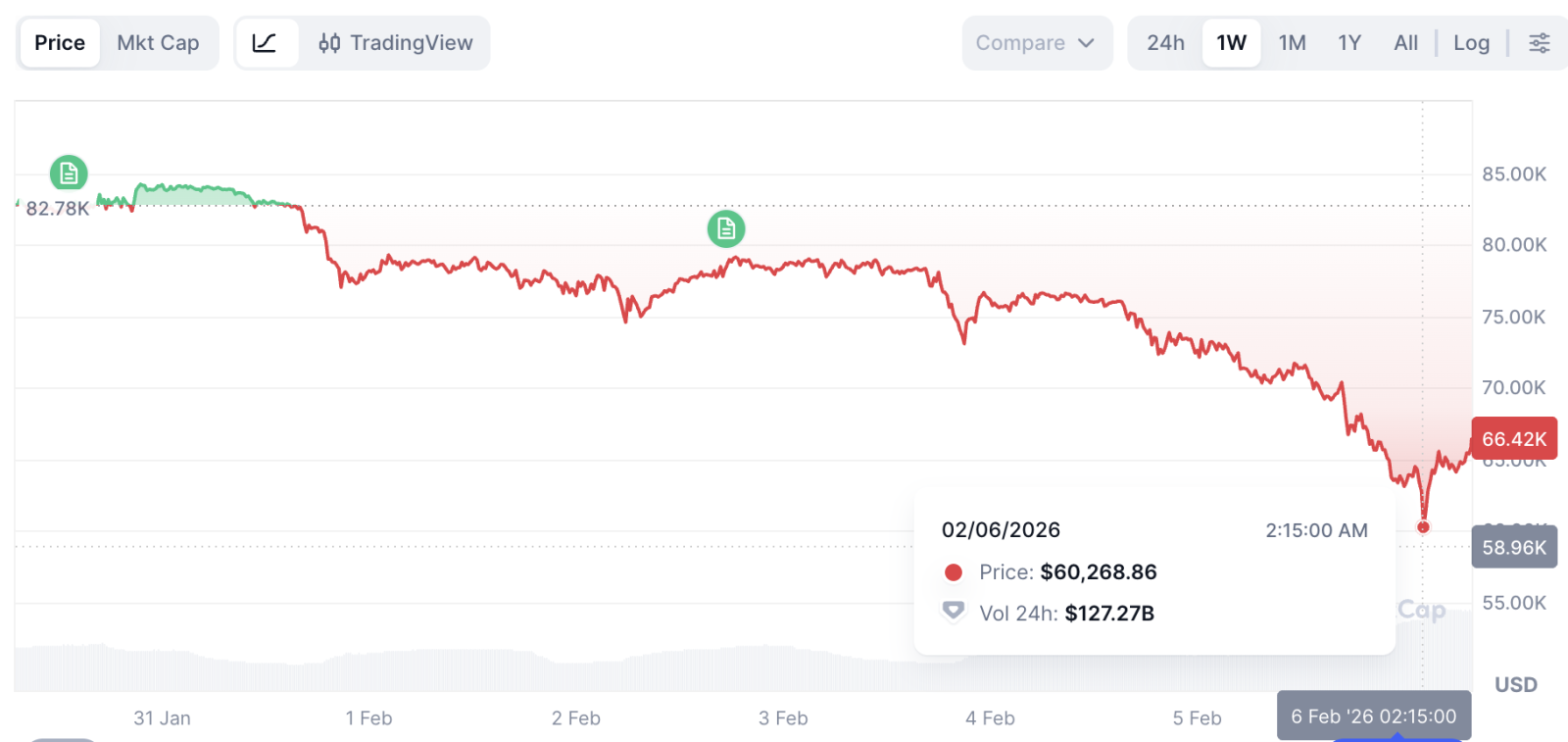Click the 58.96K low price label
This screenshot has height=742, width=1568.
pos(1514,547)
